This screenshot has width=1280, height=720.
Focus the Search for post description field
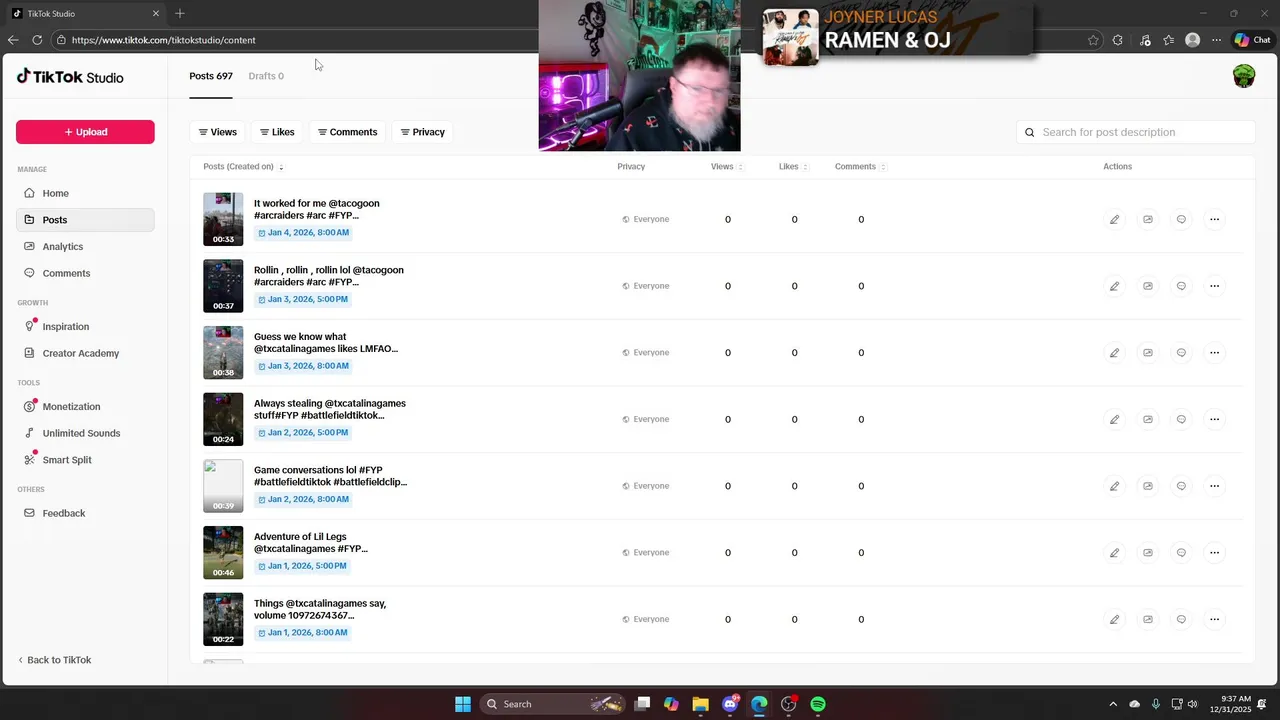pos(1136,132)
